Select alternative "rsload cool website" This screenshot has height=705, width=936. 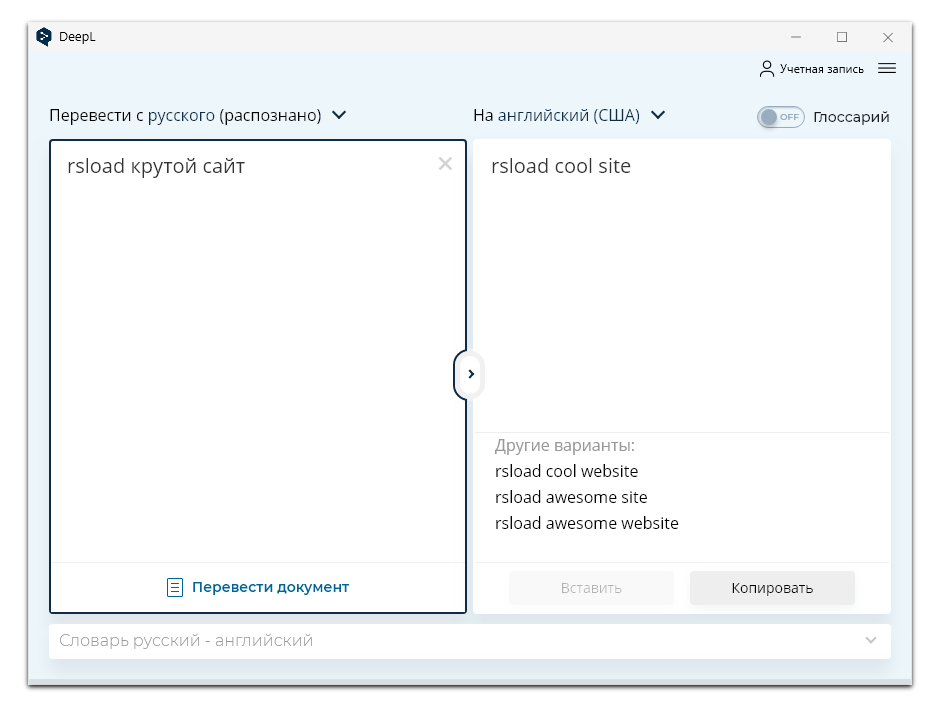click(566, 471)
